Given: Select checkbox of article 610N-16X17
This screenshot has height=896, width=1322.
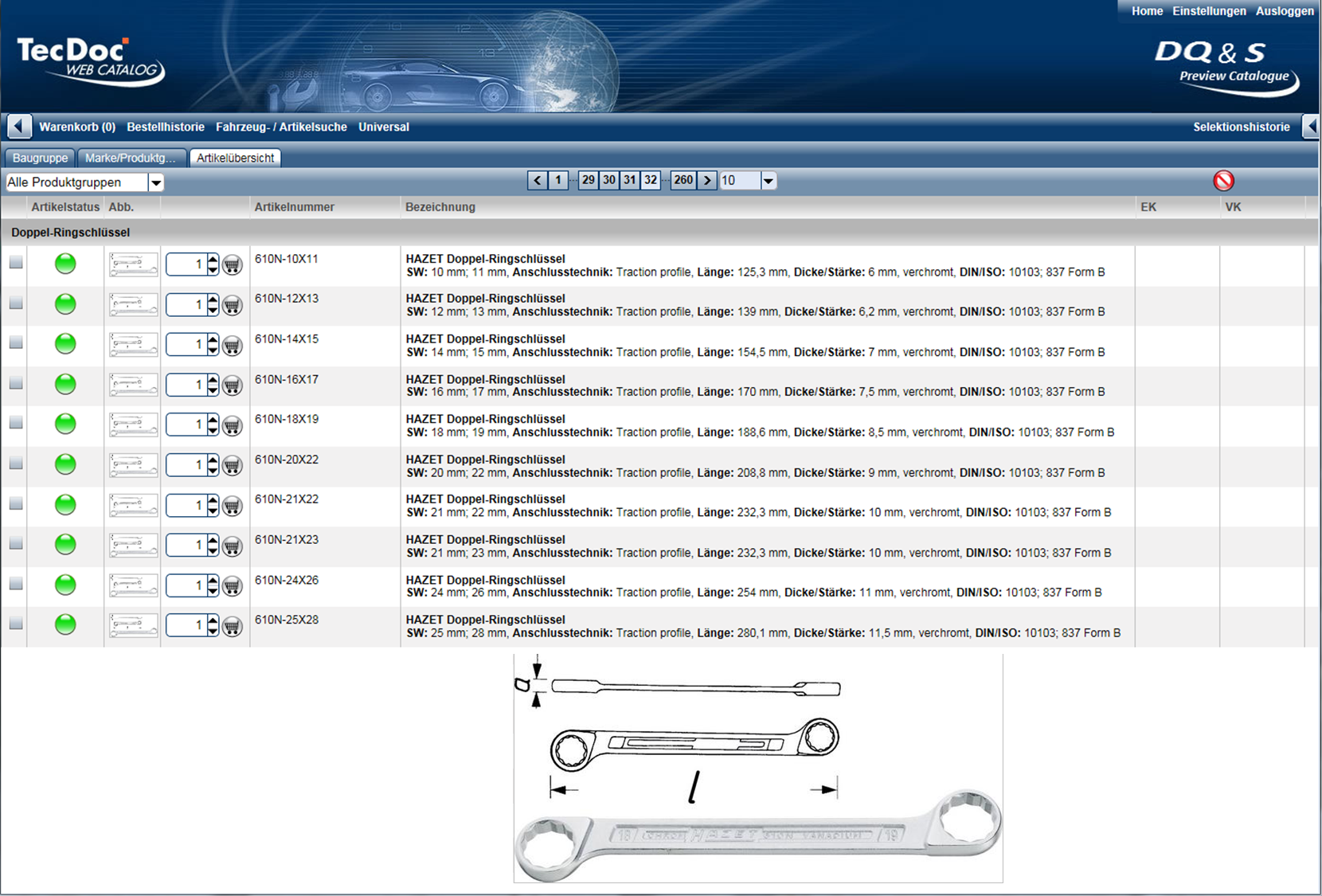Looking at the screenshot, I should [16, 383].
